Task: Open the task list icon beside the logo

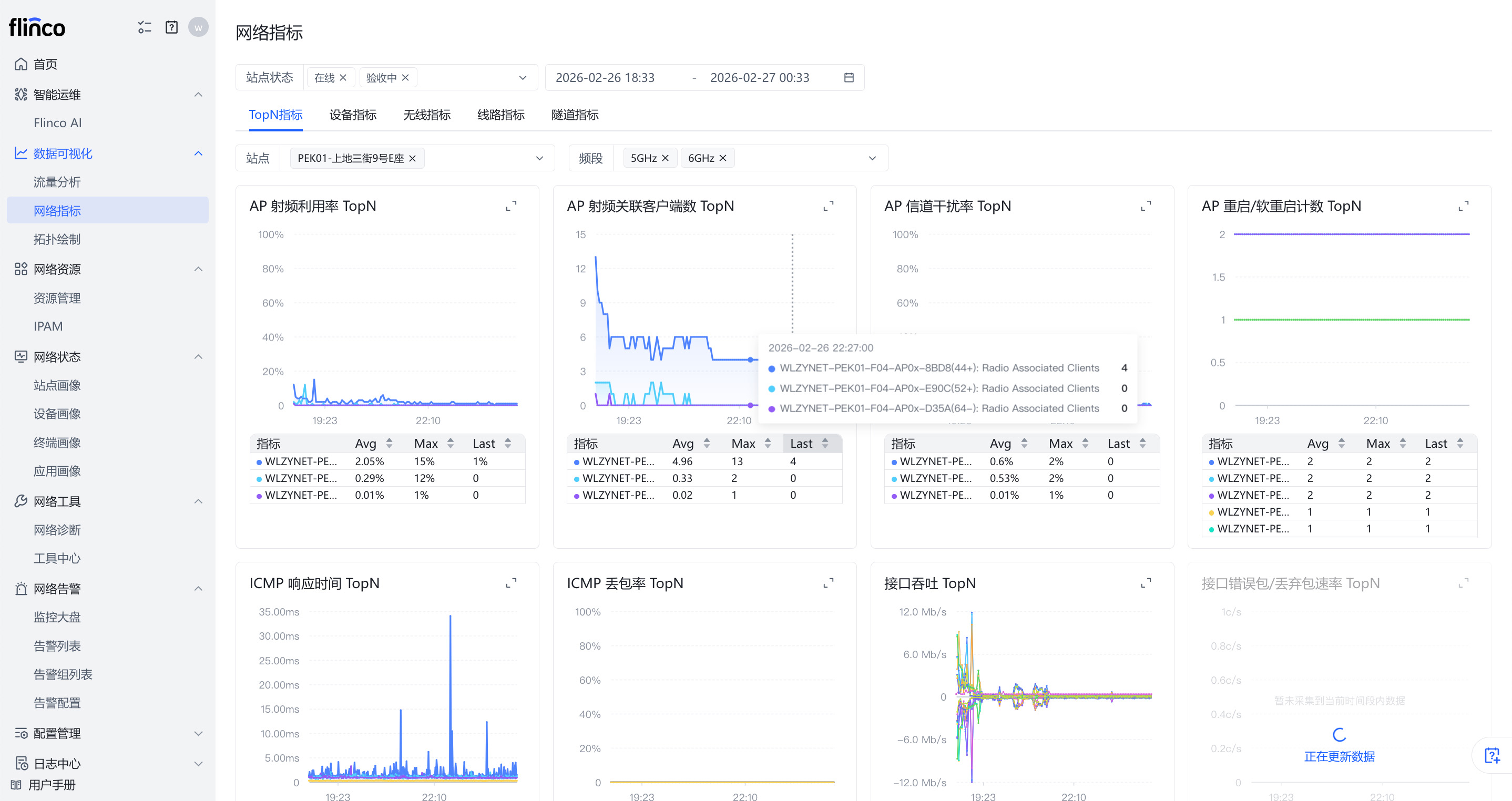Action: 145,27
